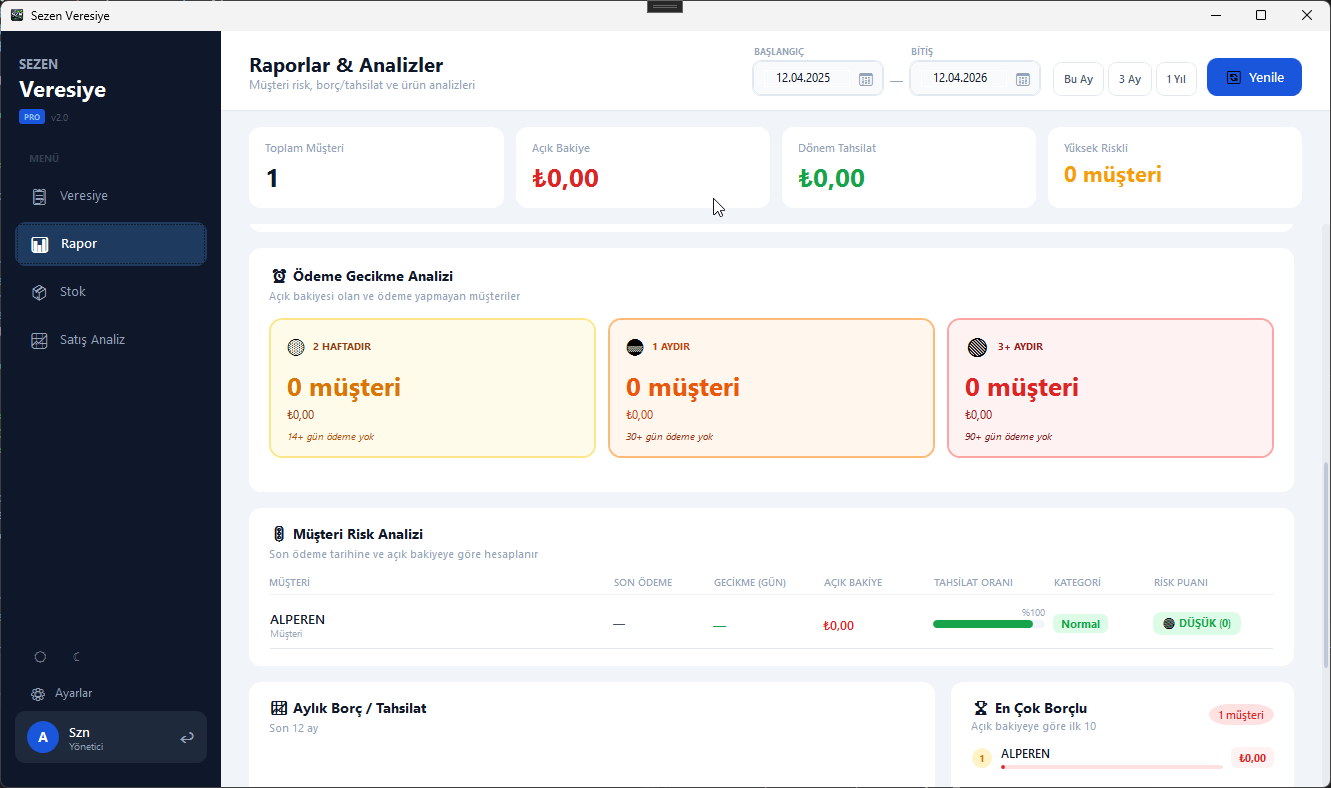The width and height of the screenshot is (1331, 788).
Task: Click the Rapor bar chart icon in the sidebar
Action: (x=40, y=244)
